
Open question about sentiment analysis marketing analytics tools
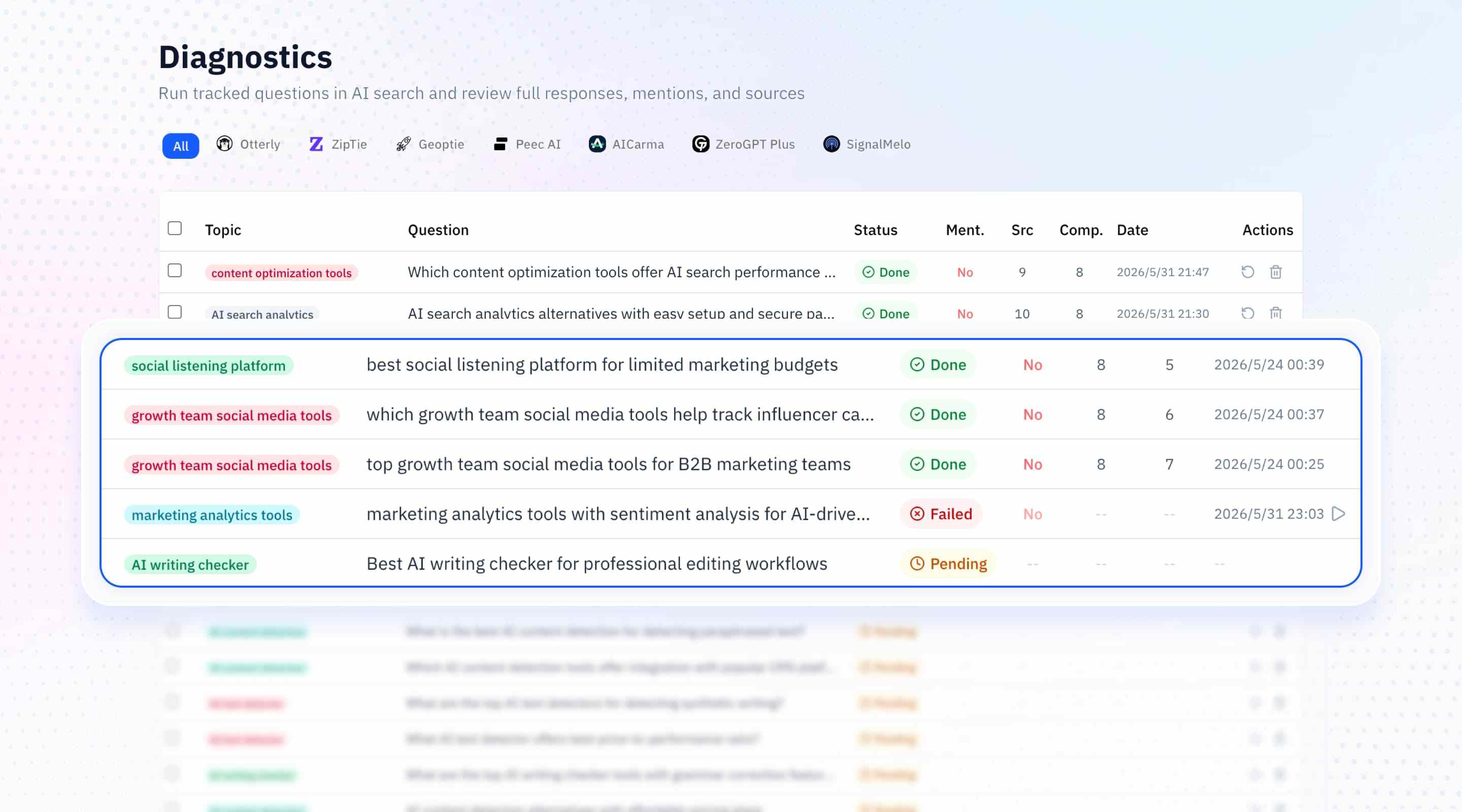pyautogui.click(x=618, y=514)
